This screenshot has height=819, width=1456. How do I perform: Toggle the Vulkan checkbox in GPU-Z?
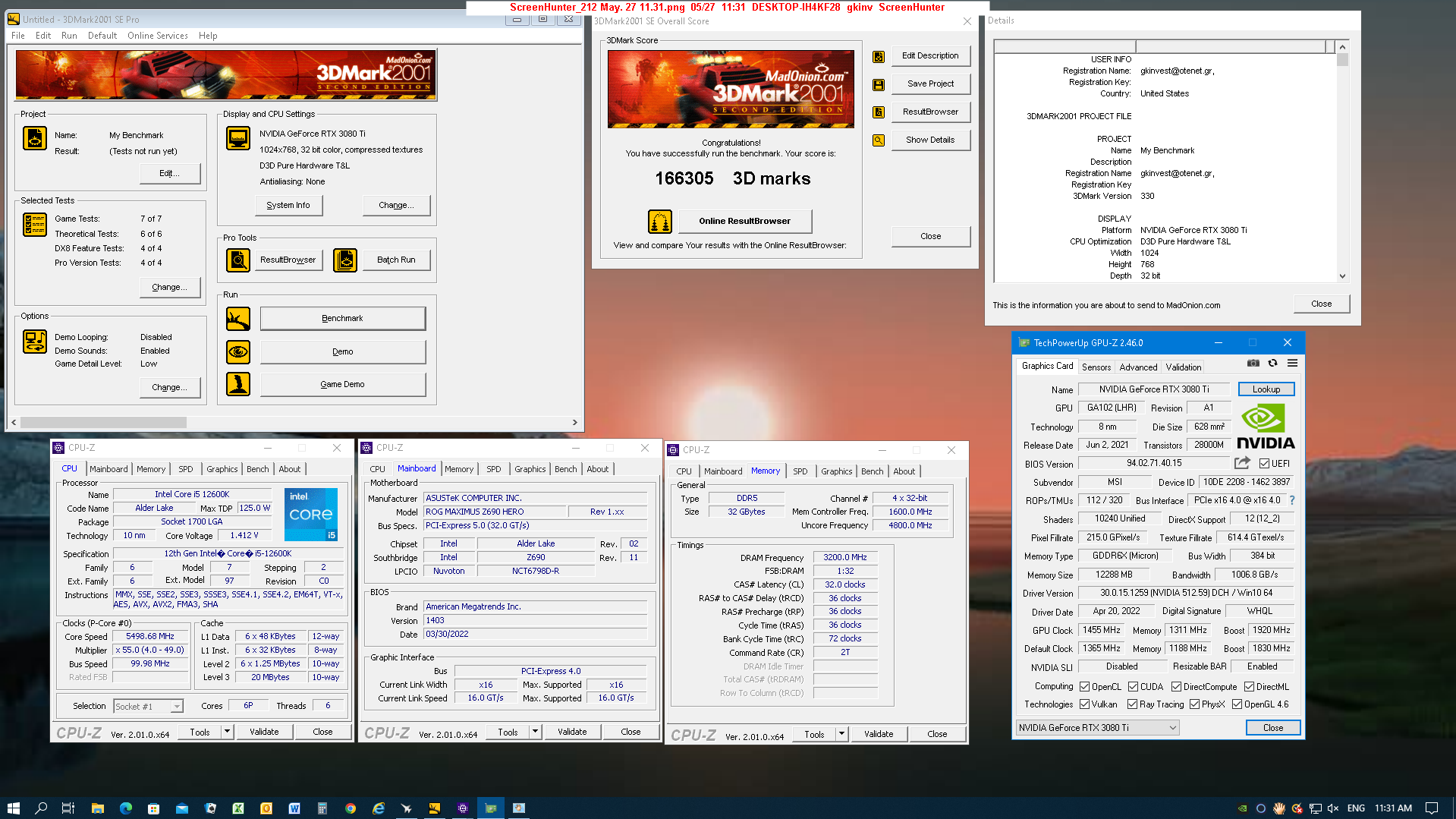click(1084, 704)
